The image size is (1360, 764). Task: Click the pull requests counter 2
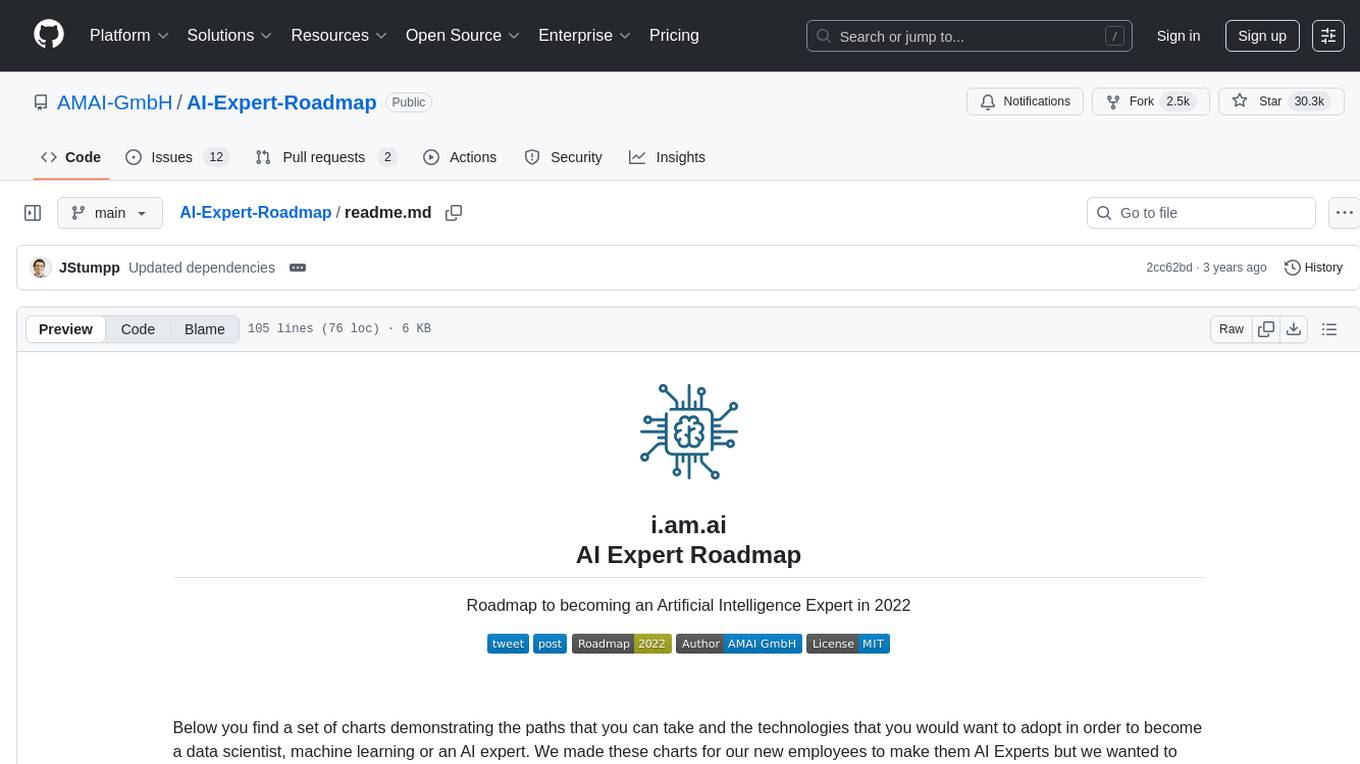coord(388,157)
